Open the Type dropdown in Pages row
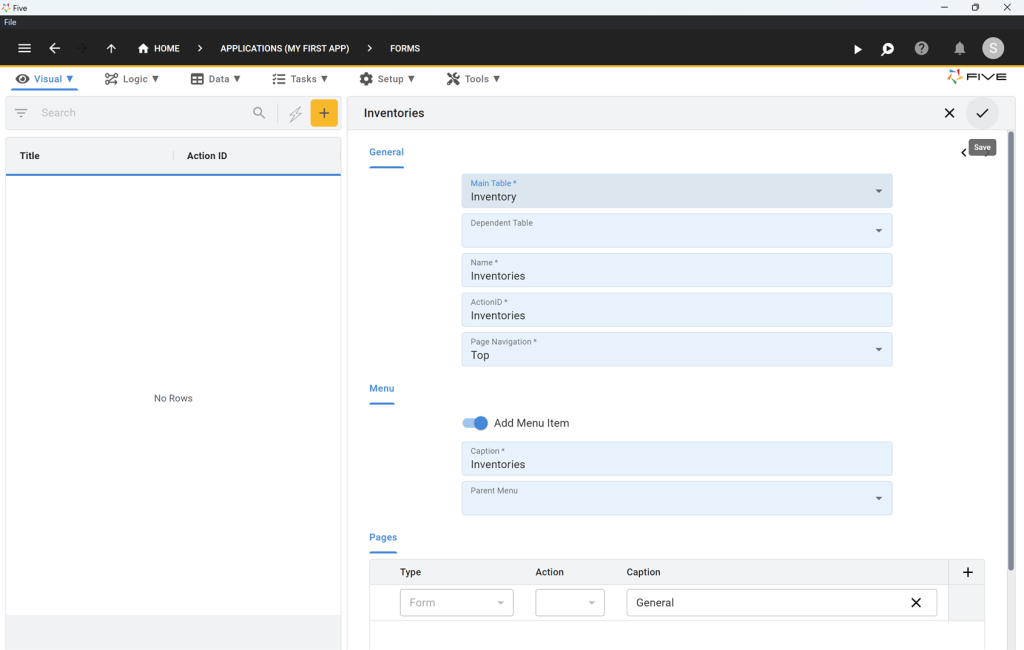The width and height of the screenshot is (1024, 650). click(x=457, y=602)
